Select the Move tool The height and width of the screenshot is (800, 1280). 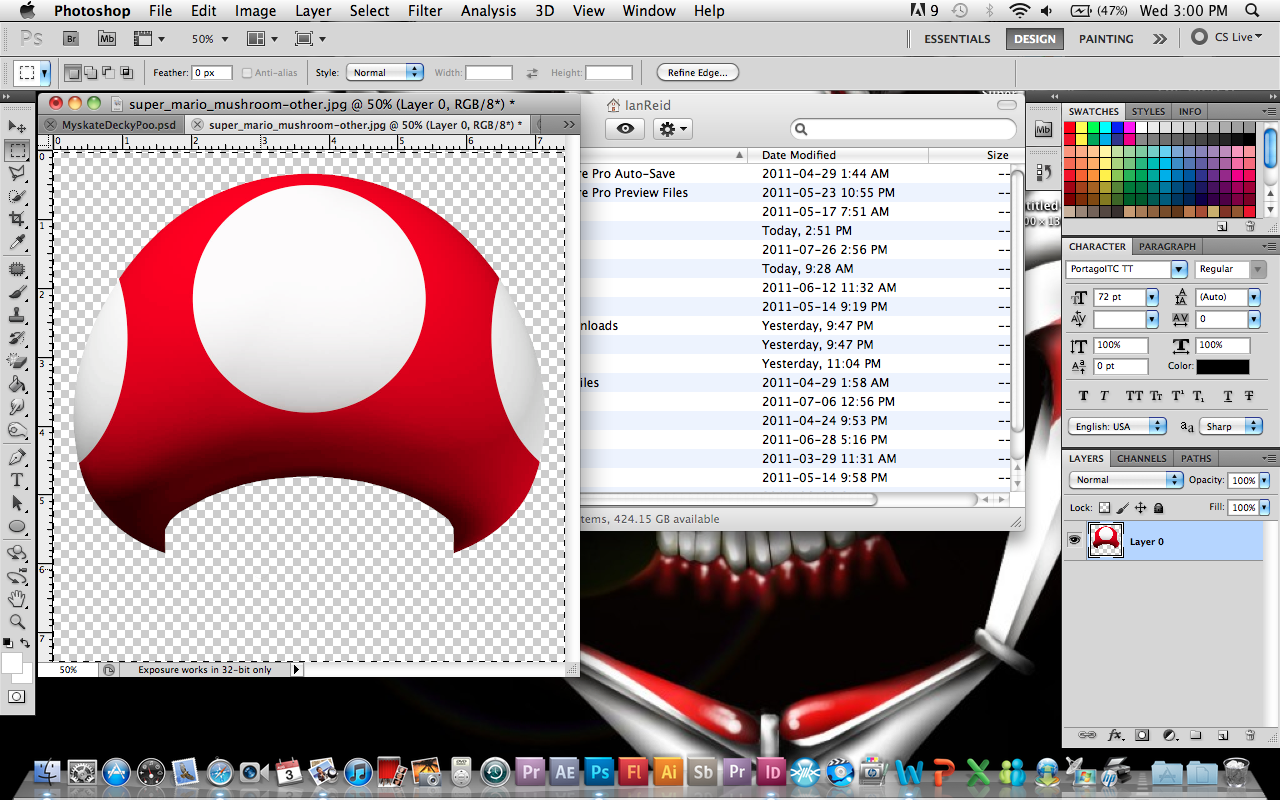click(17, 126)
